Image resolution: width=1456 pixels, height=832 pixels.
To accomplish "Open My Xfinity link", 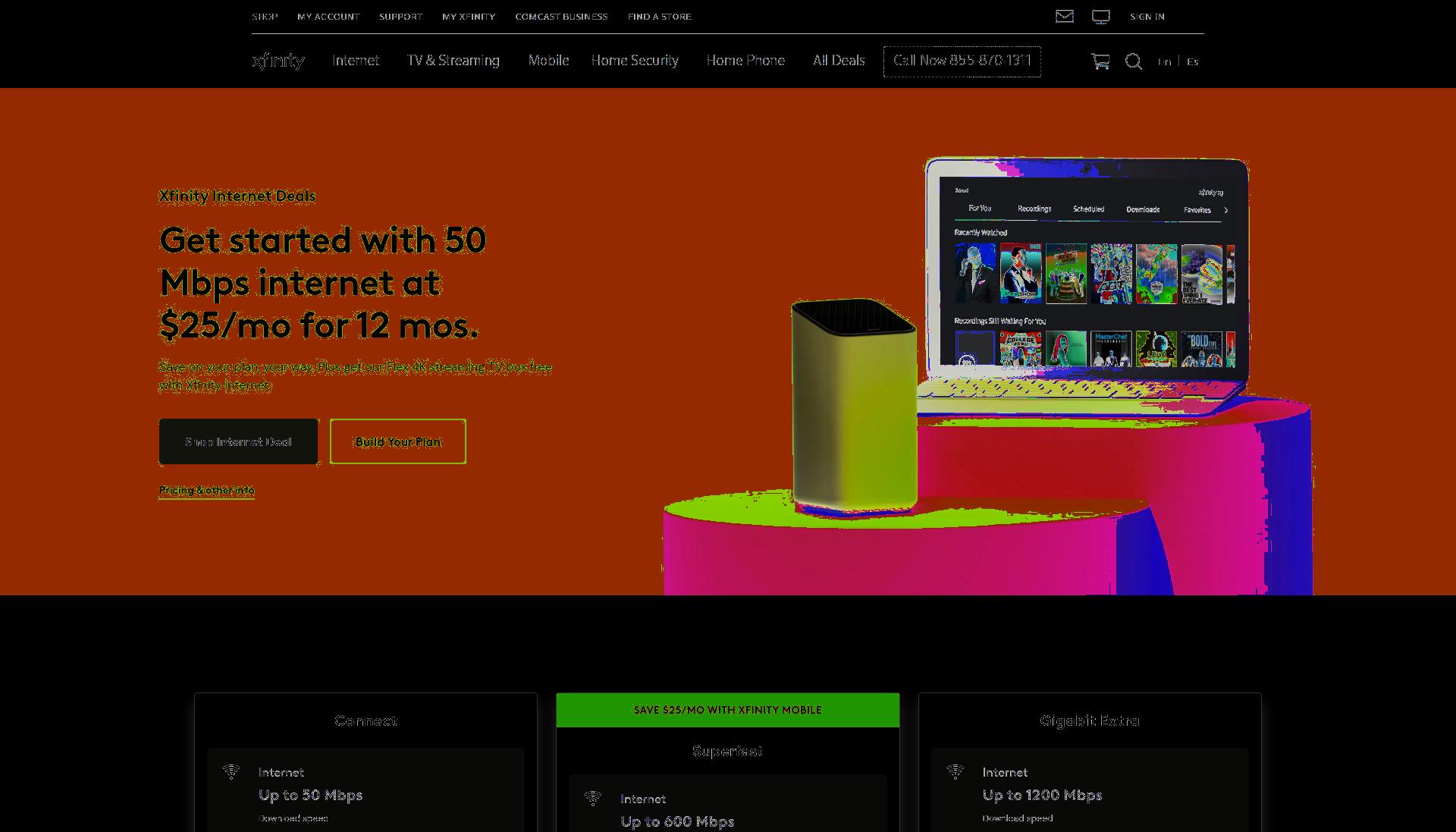I will tap(469, 17).
